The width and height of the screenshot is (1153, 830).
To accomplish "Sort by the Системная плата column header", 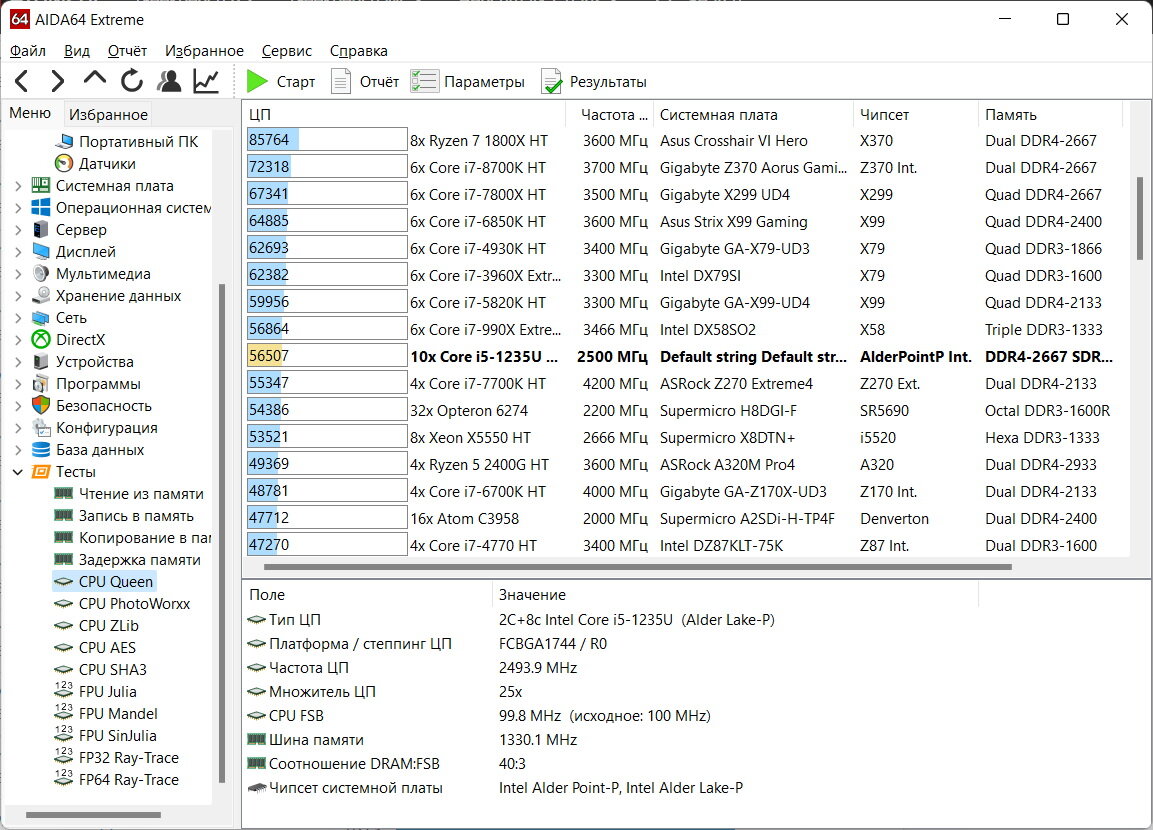I will (x=754, y=115).
